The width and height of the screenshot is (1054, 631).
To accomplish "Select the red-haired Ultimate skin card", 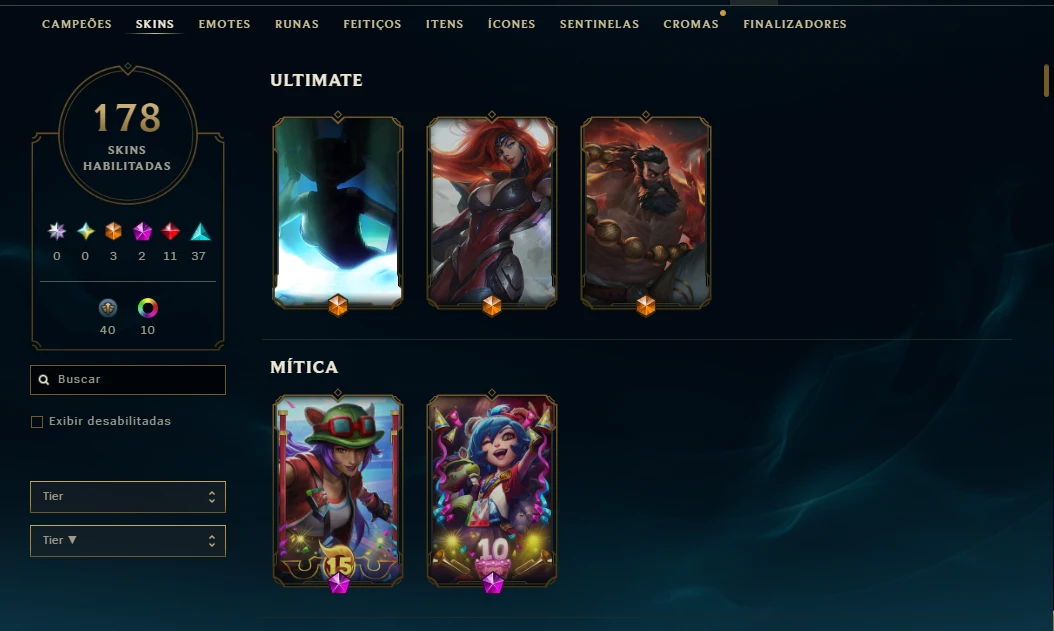I will (492, 212).
